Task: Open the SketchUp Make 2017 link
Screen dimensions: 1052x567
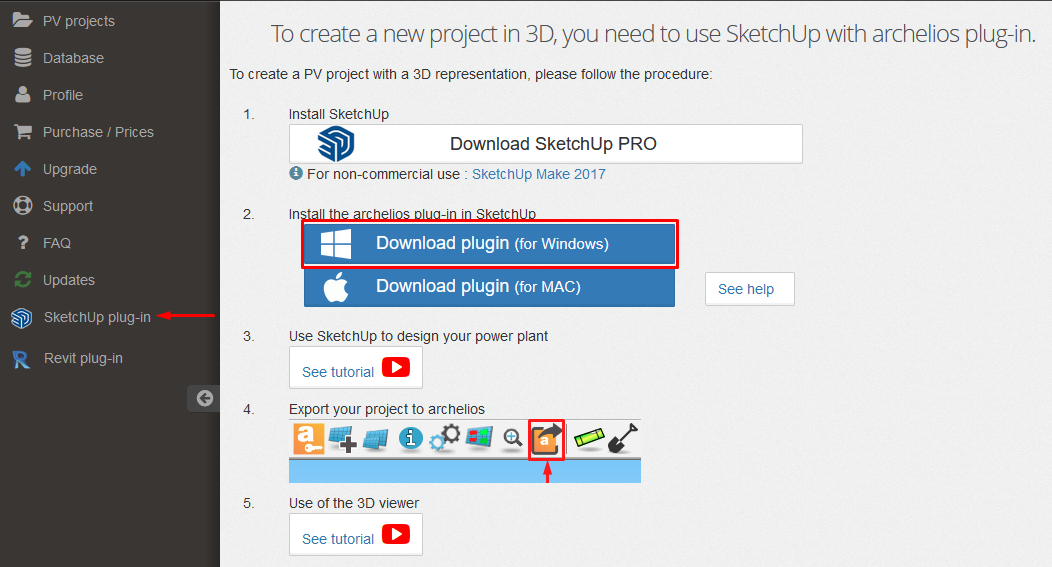Action: click(539, 174)
